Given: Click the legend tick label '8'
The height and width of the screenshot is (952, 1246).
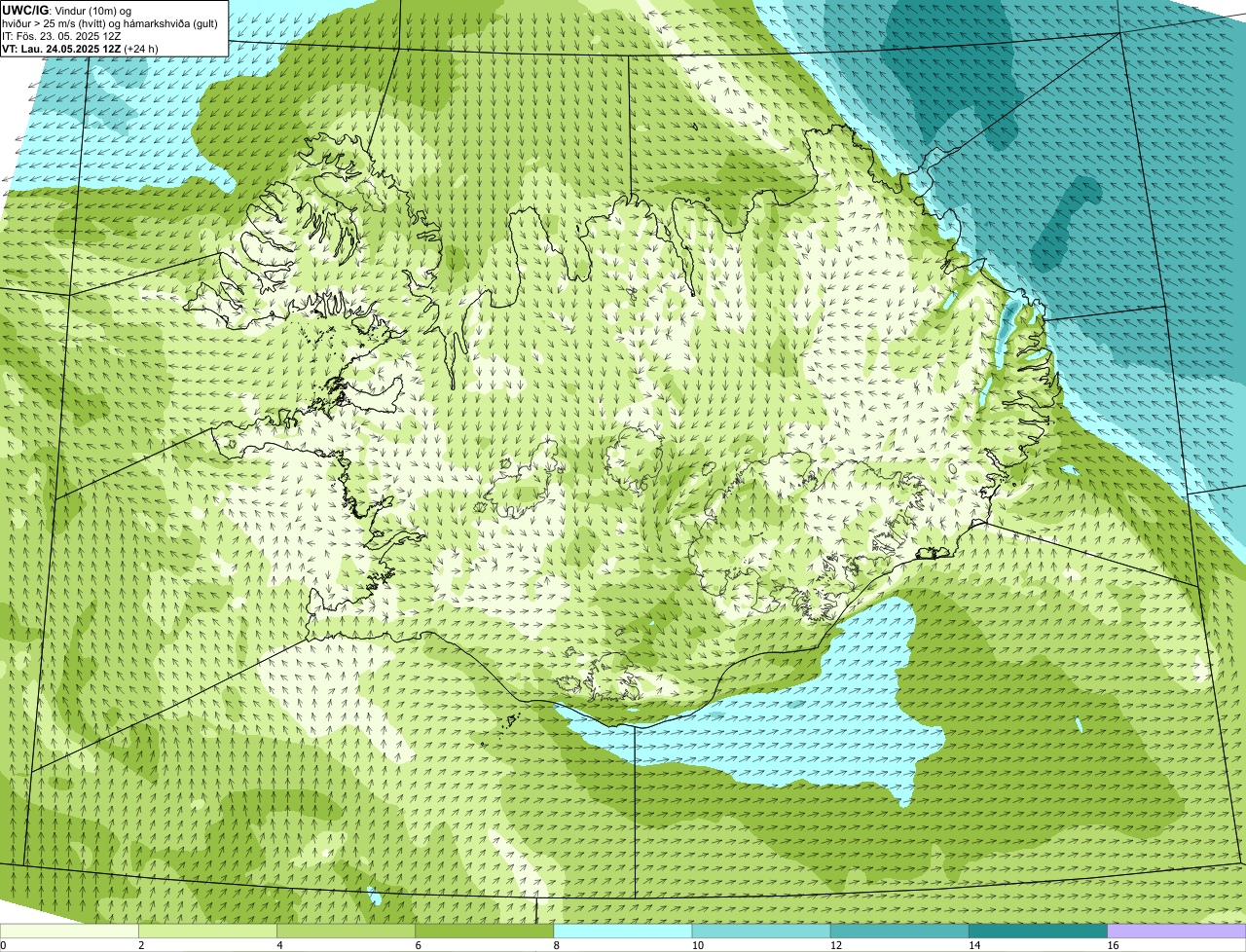Looking at the screenshot, I should pos(557,945).
